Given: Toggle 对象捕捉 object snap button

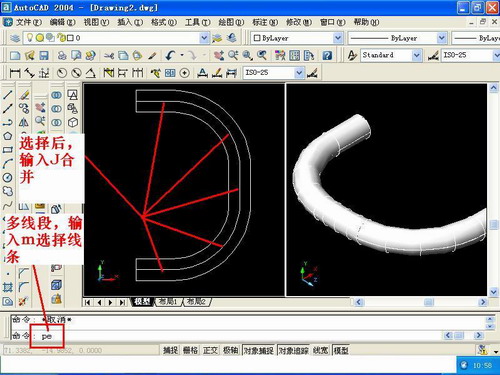Looking at the screenshot, I should 259,350.
